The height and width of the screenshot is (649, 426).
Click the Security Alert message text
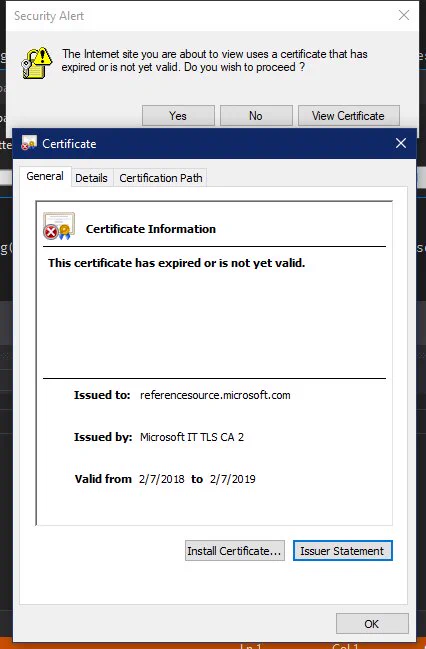point(214,60)
